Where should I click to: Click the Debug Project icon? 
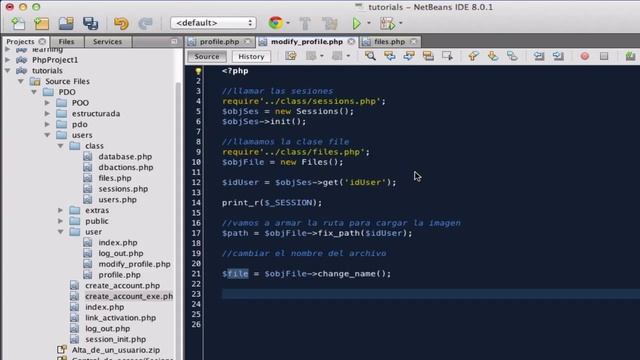pyautogui.click(x=387, y=23)
